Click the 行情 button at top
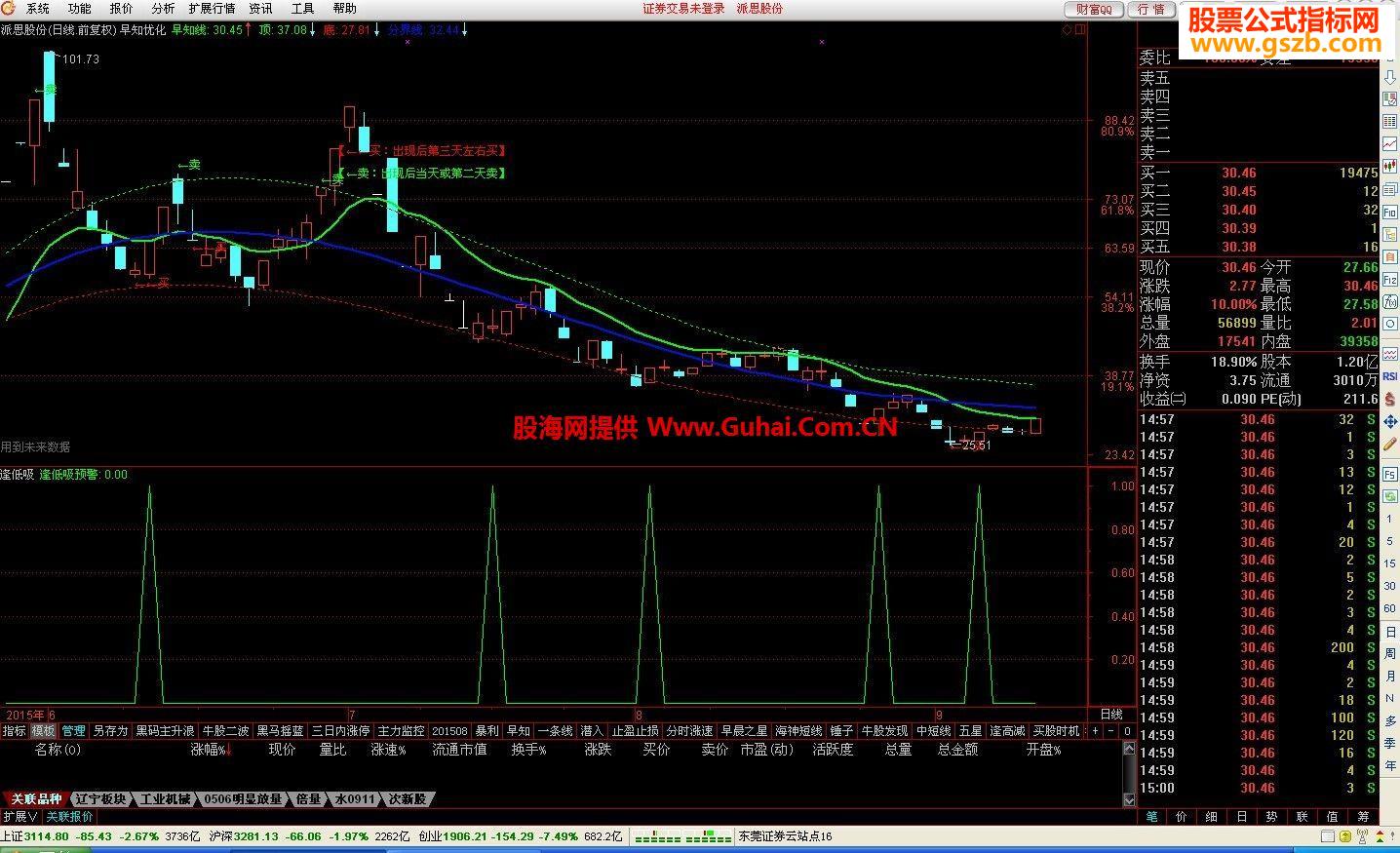The width and height of the screenshot is (1400, 853). 1151,9
